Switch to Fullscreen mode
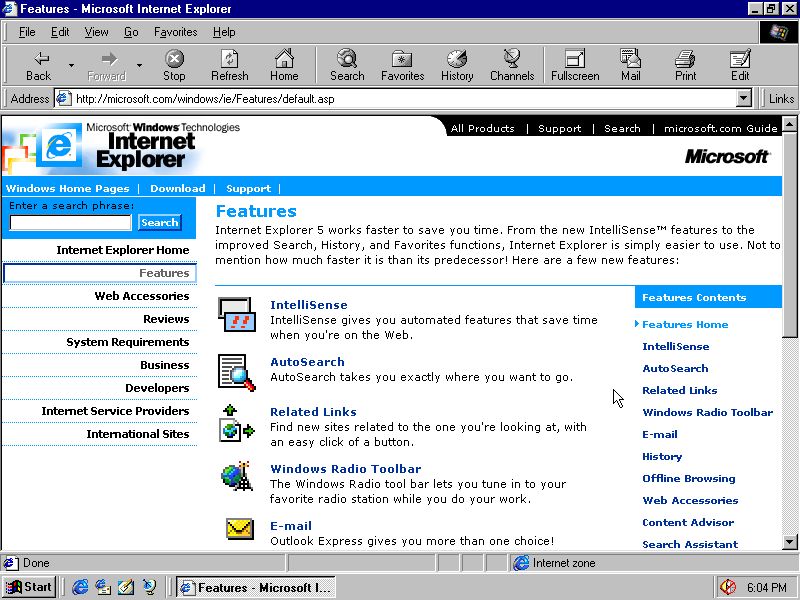800x600 pixels. point(575,66)
